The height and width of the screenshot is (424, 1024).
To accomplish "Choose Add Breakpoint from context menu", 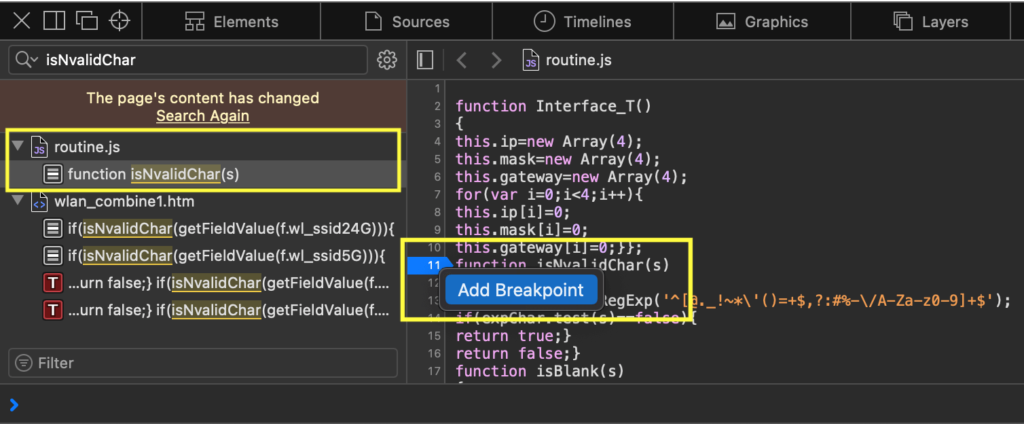I will tap(520, 290).
